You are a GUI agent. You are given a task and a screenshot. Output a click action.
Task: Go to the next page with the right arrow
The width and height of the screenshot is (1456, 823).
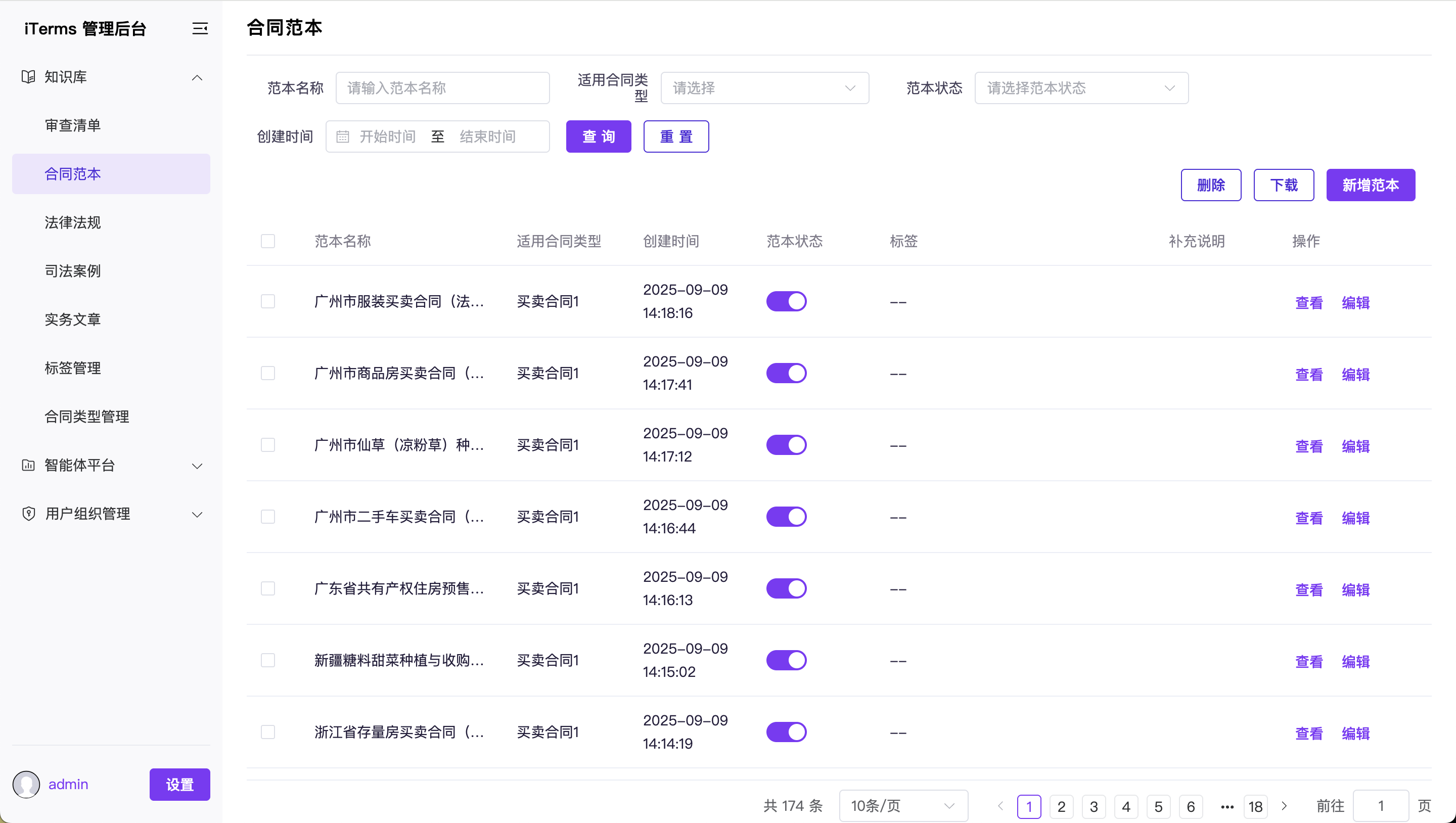pos(1284,806)
